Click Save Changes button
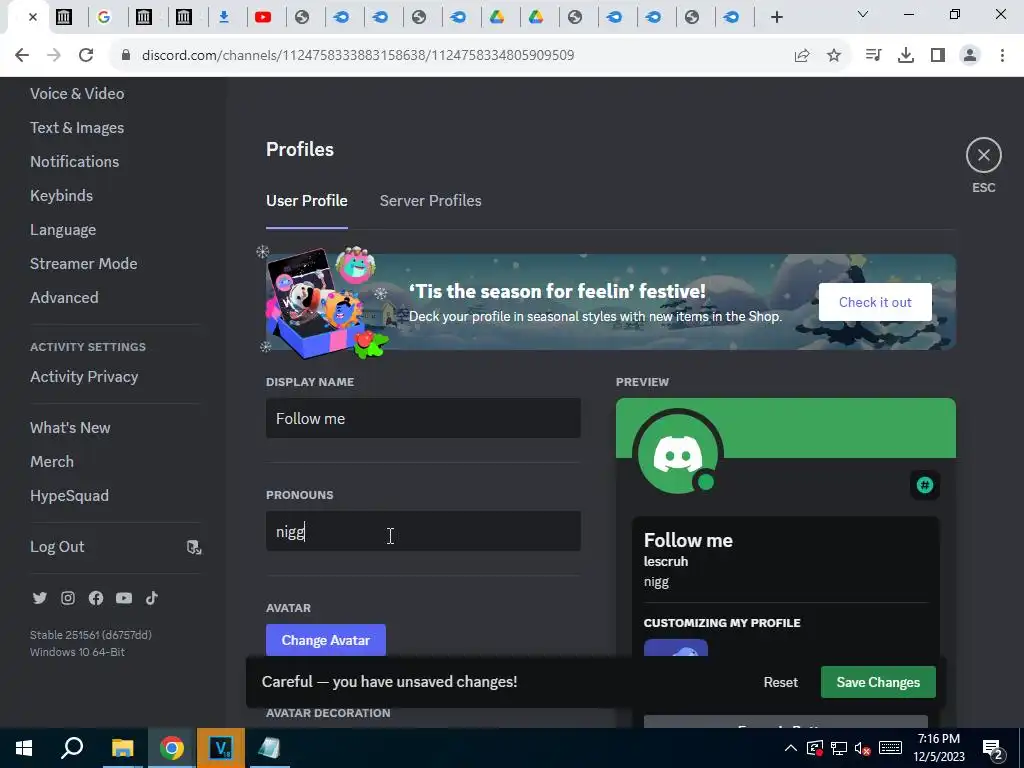Screen dimensions: 1024x768 pyautogui.click(x=878, y=682)
